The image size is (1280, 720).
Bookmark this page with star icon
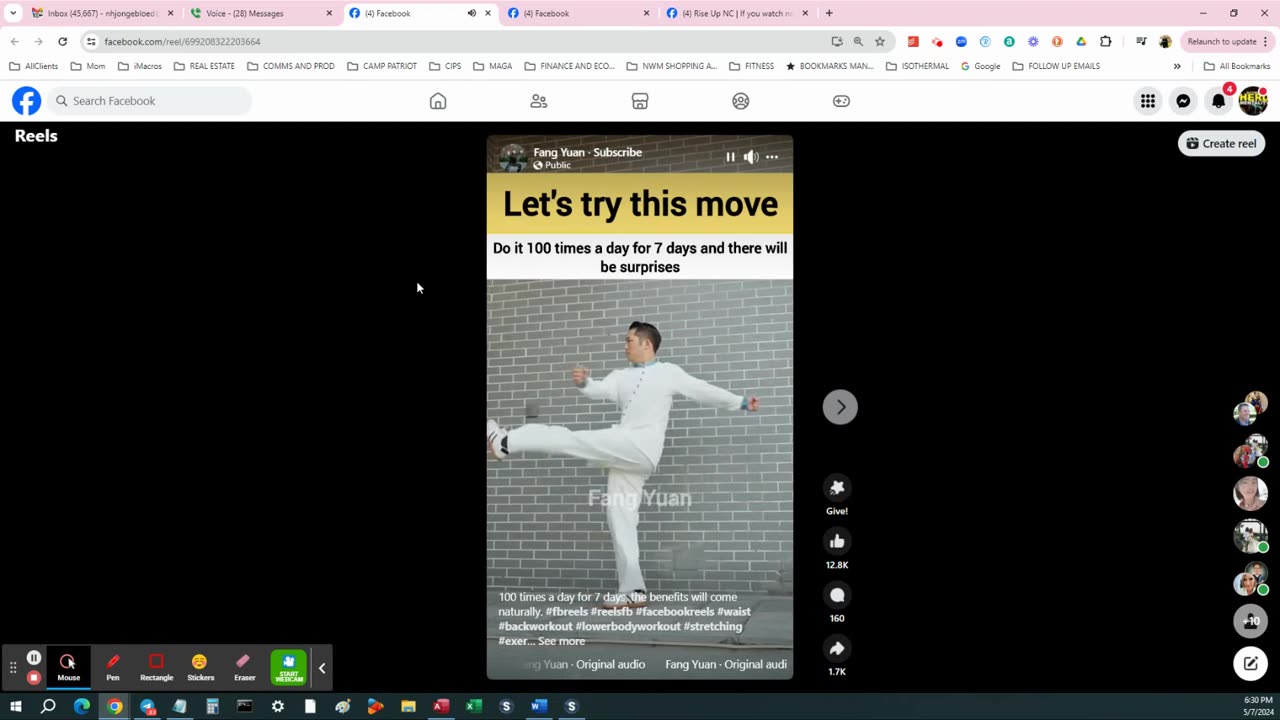coord(880,41)
